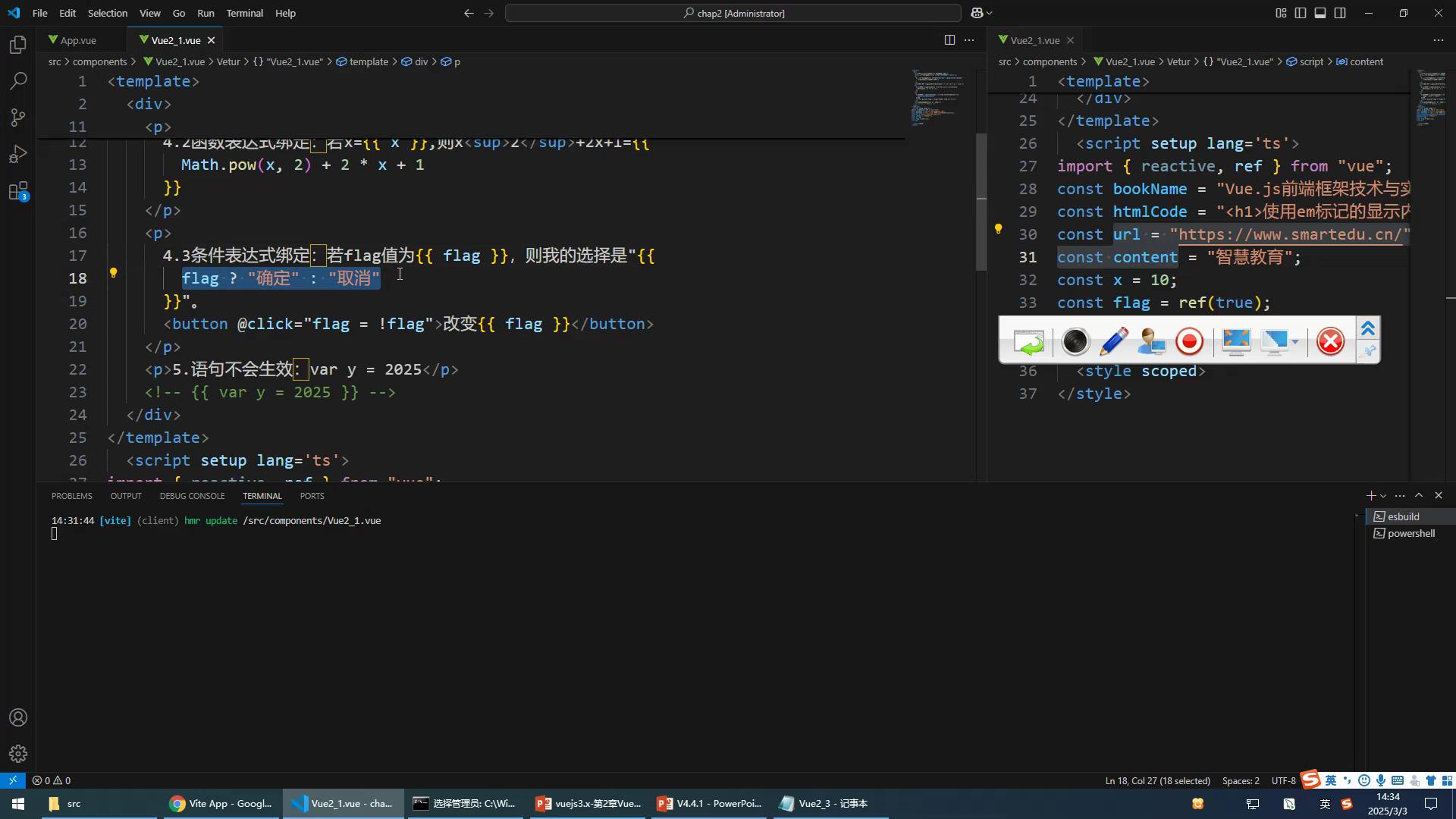Click the split editor right icon
The height and width of the screenshot is (819, 1456).
pos(949,40)
